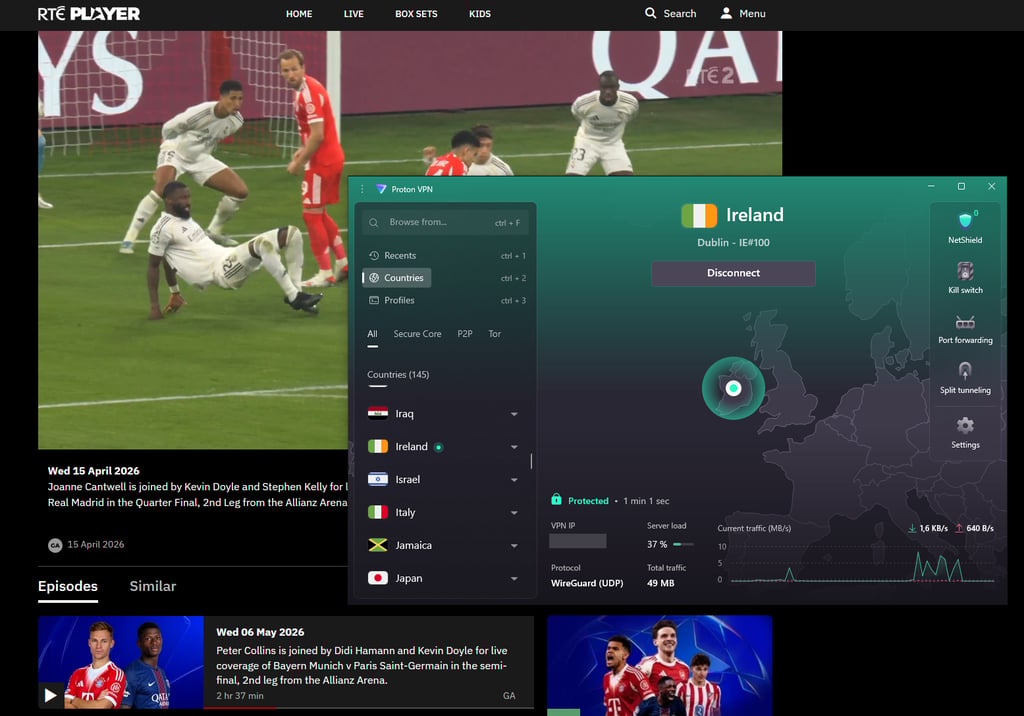Click the green Protected padlock icon
Image resolution: width=1024 pixels, height=716 pixels.
(x=556, y=500)
